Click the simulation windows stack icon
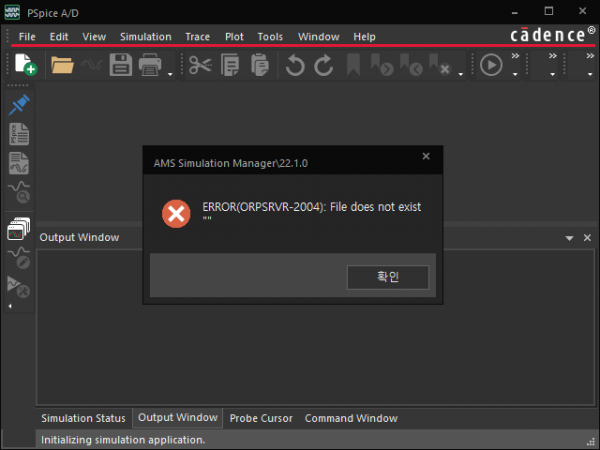 click(x=19, y=229)
